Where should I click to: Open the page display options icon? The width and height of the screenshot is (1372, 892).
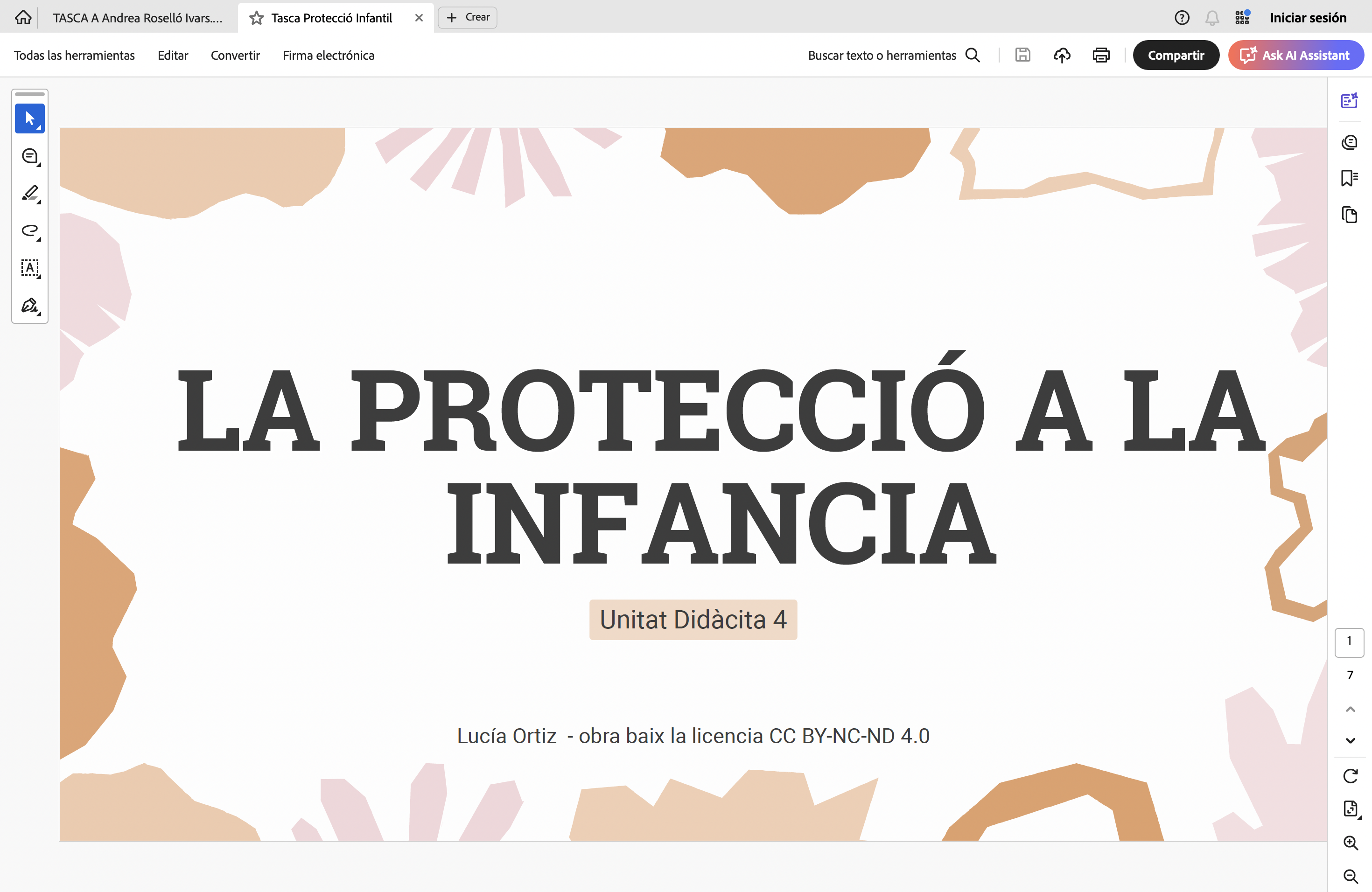coord(1351,809)
